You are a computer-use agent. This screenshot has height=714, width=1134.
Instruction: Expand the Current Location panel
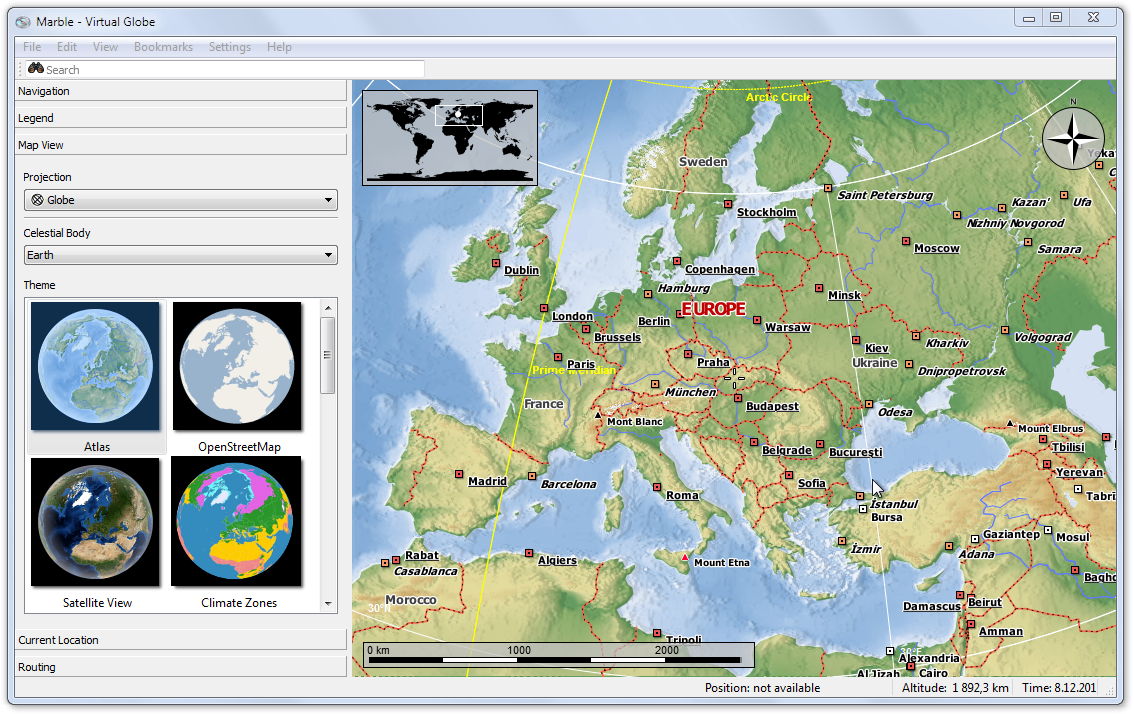(181, 639)
